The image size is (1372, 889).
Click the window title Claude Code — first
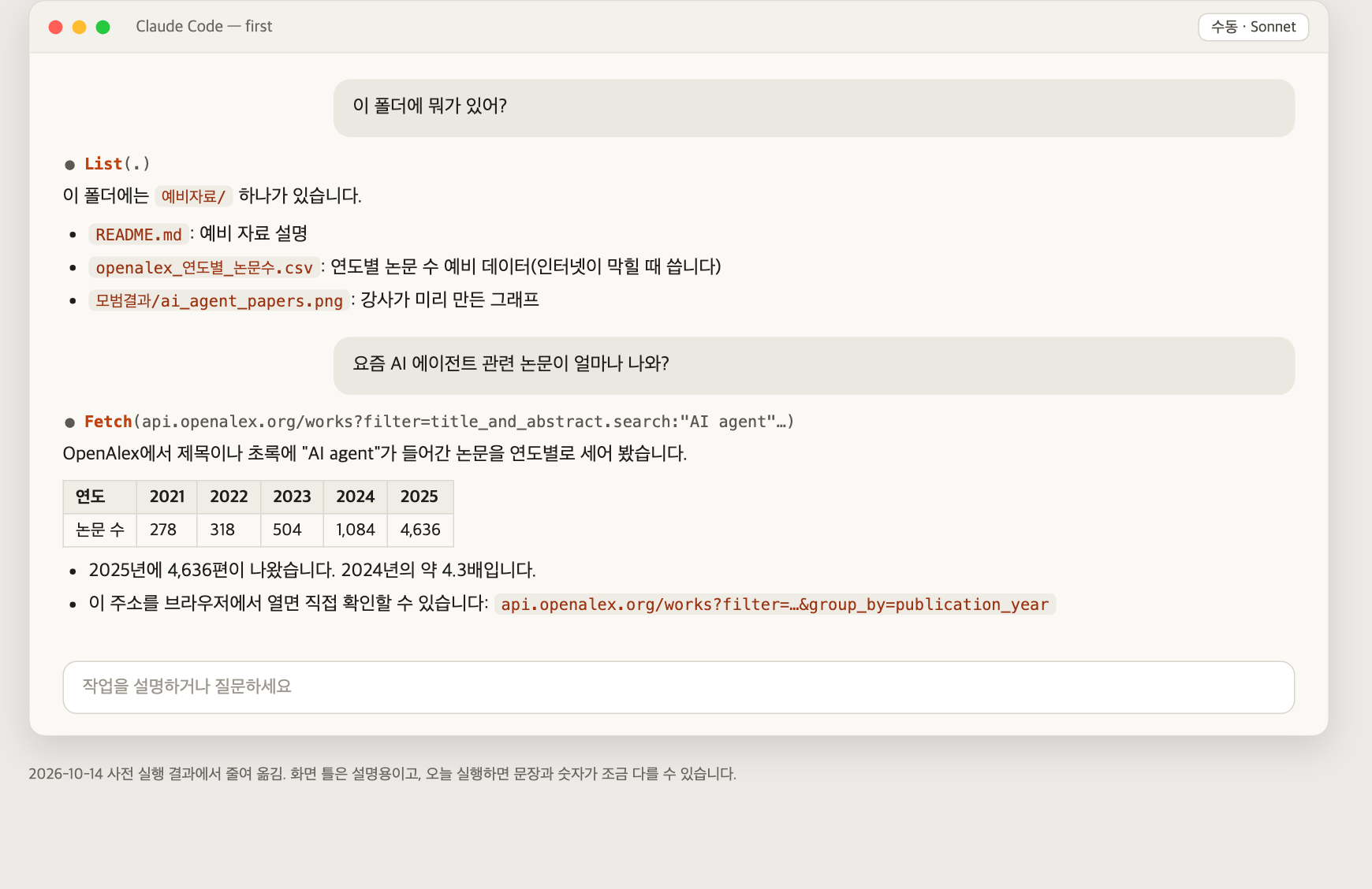(204, 26)
